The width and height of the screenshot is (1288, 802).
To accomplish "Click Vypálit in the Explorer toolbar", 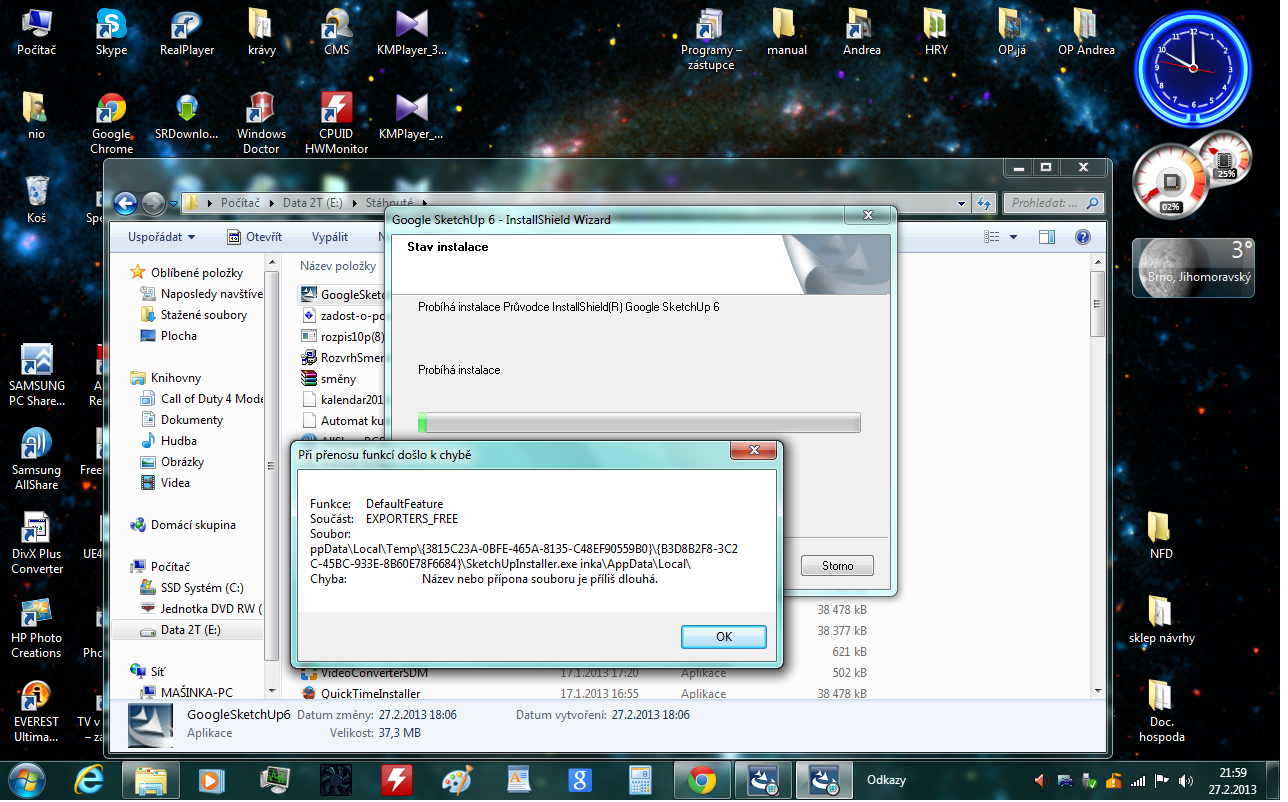I will pyautogui.click(x=329, y=237).
